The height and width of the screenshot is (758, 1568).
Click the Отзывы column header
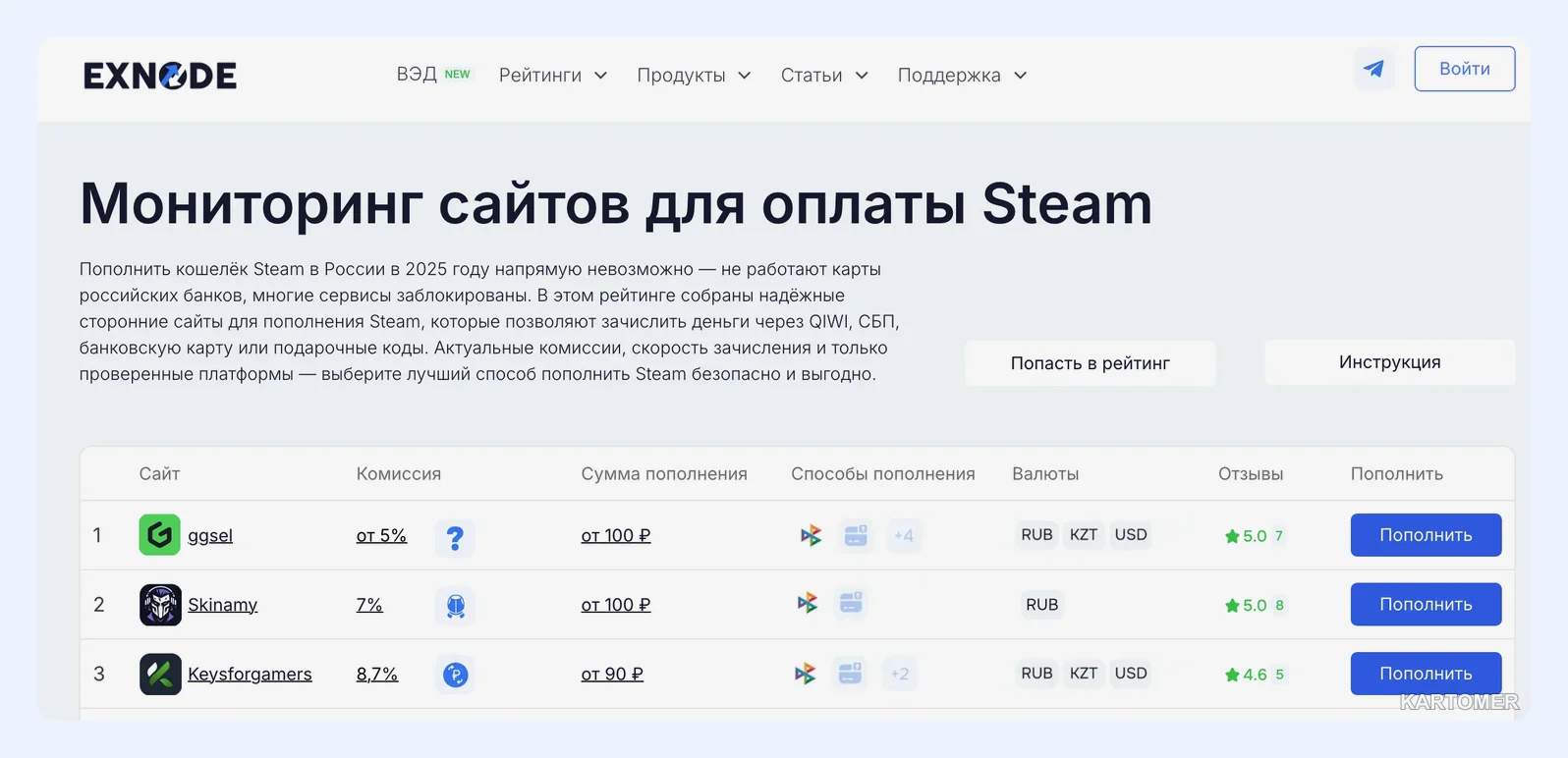pyautogui.click(x=1251, y=474)
